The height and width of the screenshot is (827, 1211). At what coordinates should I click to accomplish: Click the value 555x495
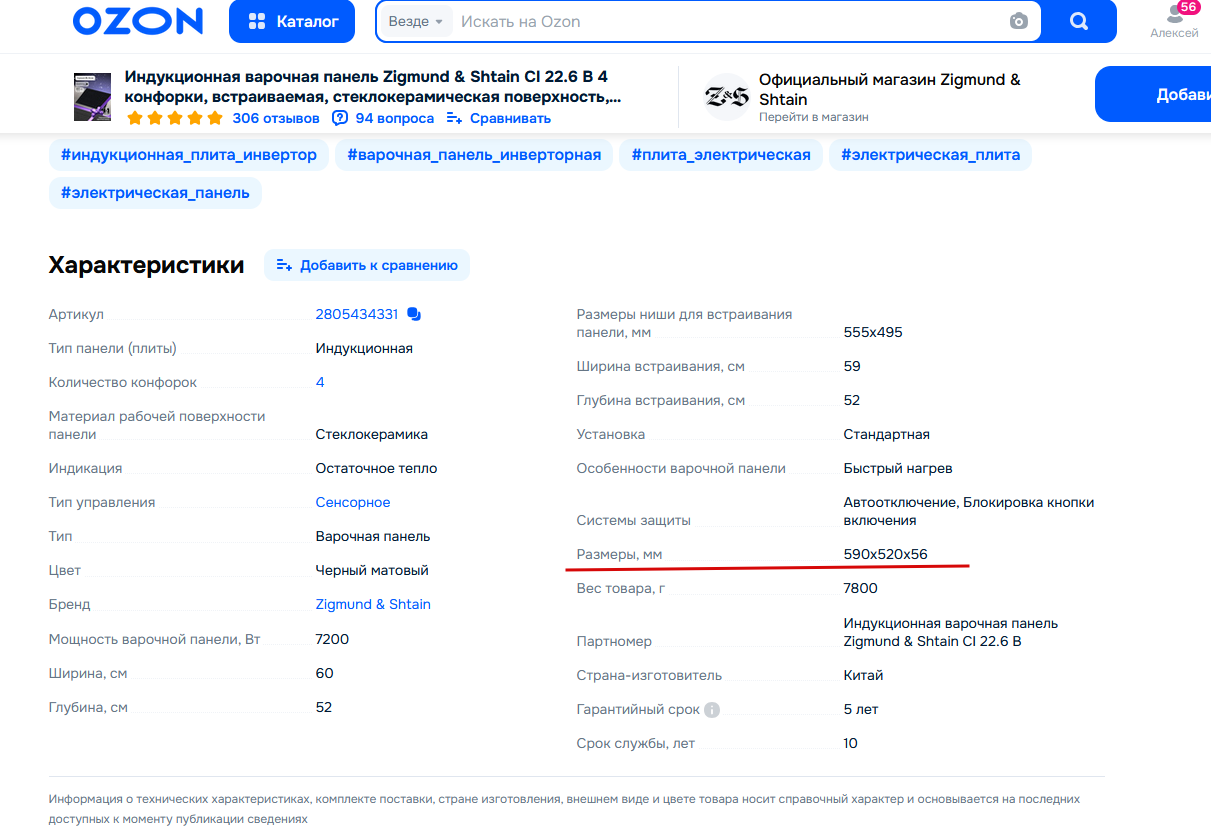tap(873, 332)
